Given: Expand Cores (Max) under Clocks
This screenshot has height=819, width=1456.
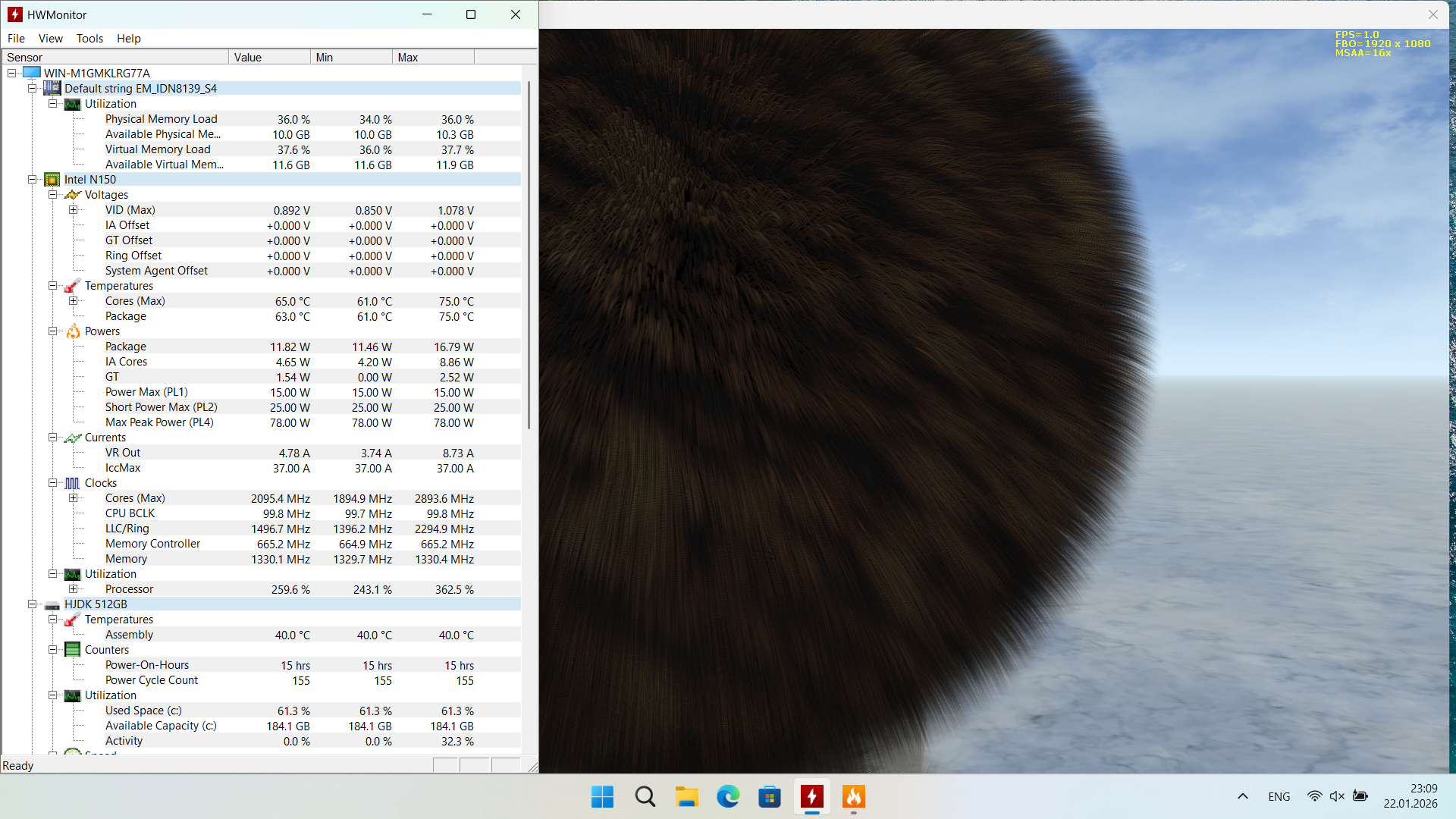Looking at the screenshot, I should (x=74, y=498).
